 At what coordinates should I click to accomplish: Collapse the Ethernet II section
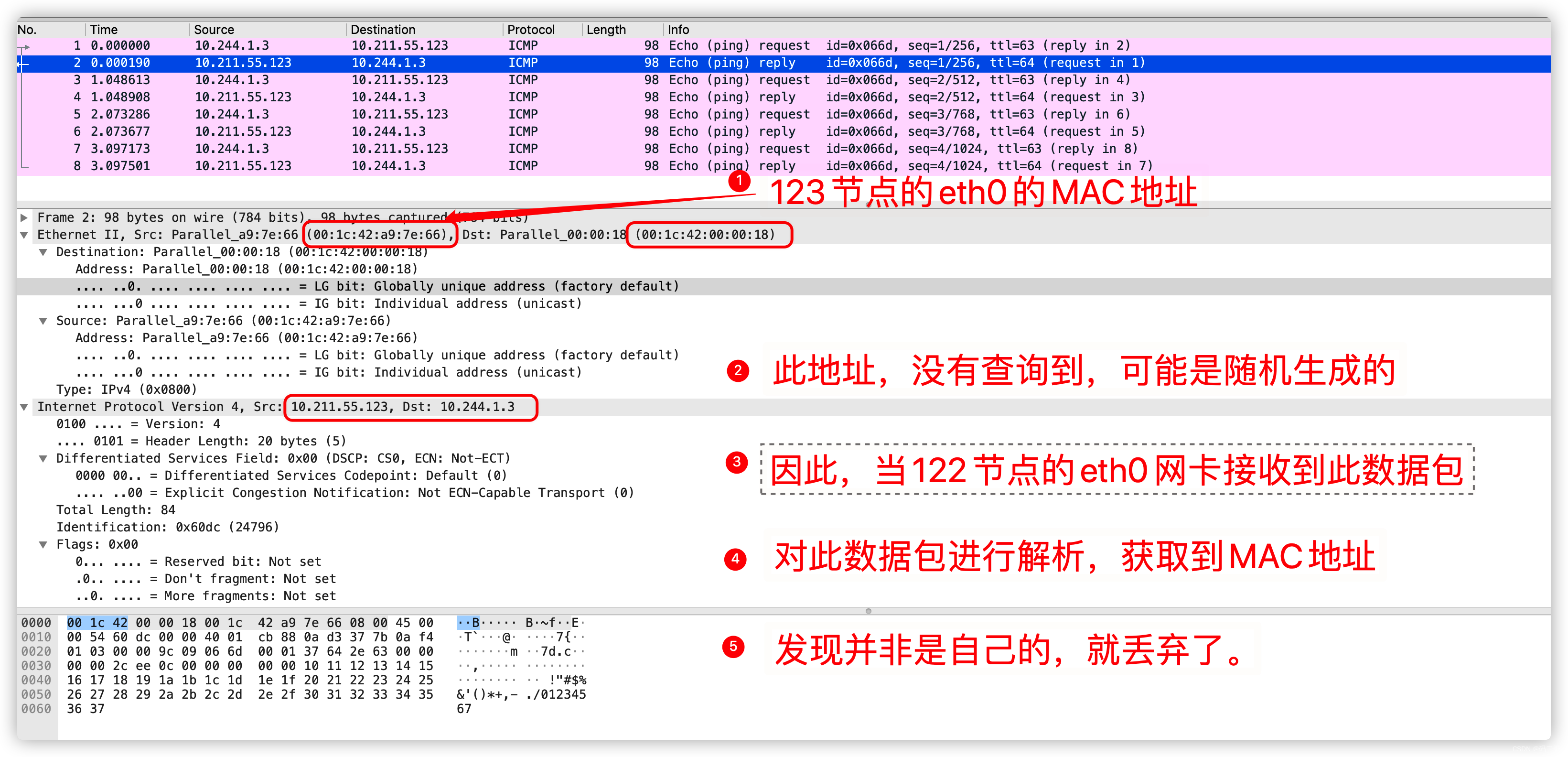click(x=24, y=235)
